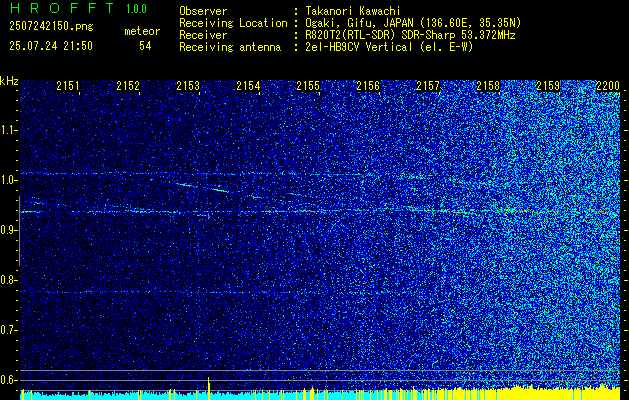Click the 0.6 kHz axis label
629x400 pixels.
click(9, 380)
